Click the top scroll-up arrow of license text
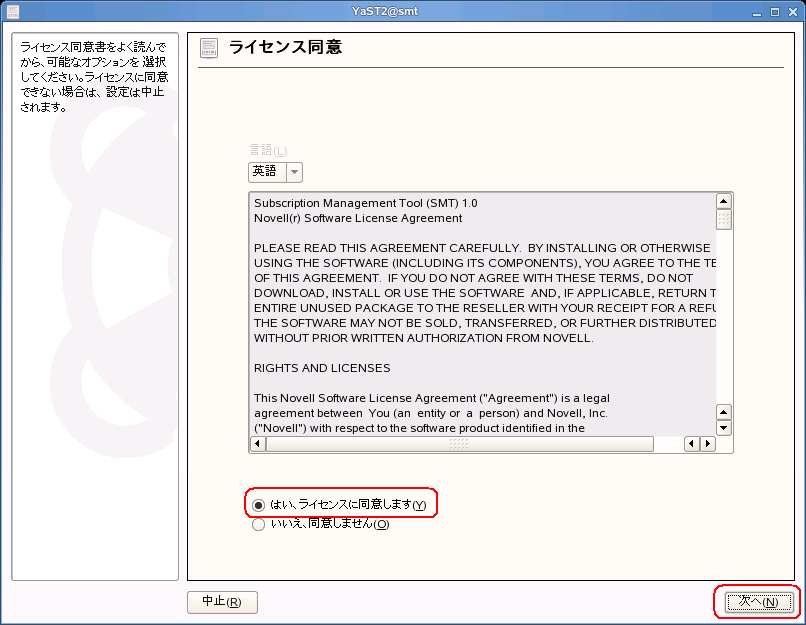 (x=724, y=201)
